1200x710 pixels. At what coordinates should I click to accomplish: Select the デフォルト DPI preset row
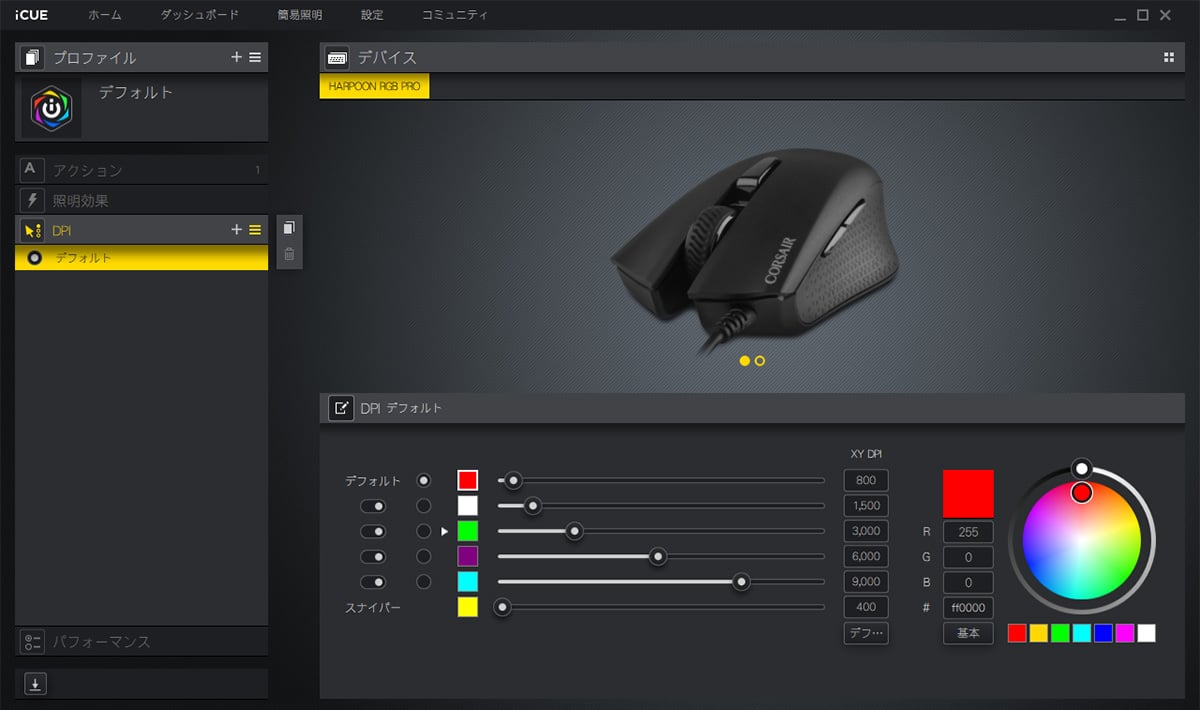click(x=142, y=258)
